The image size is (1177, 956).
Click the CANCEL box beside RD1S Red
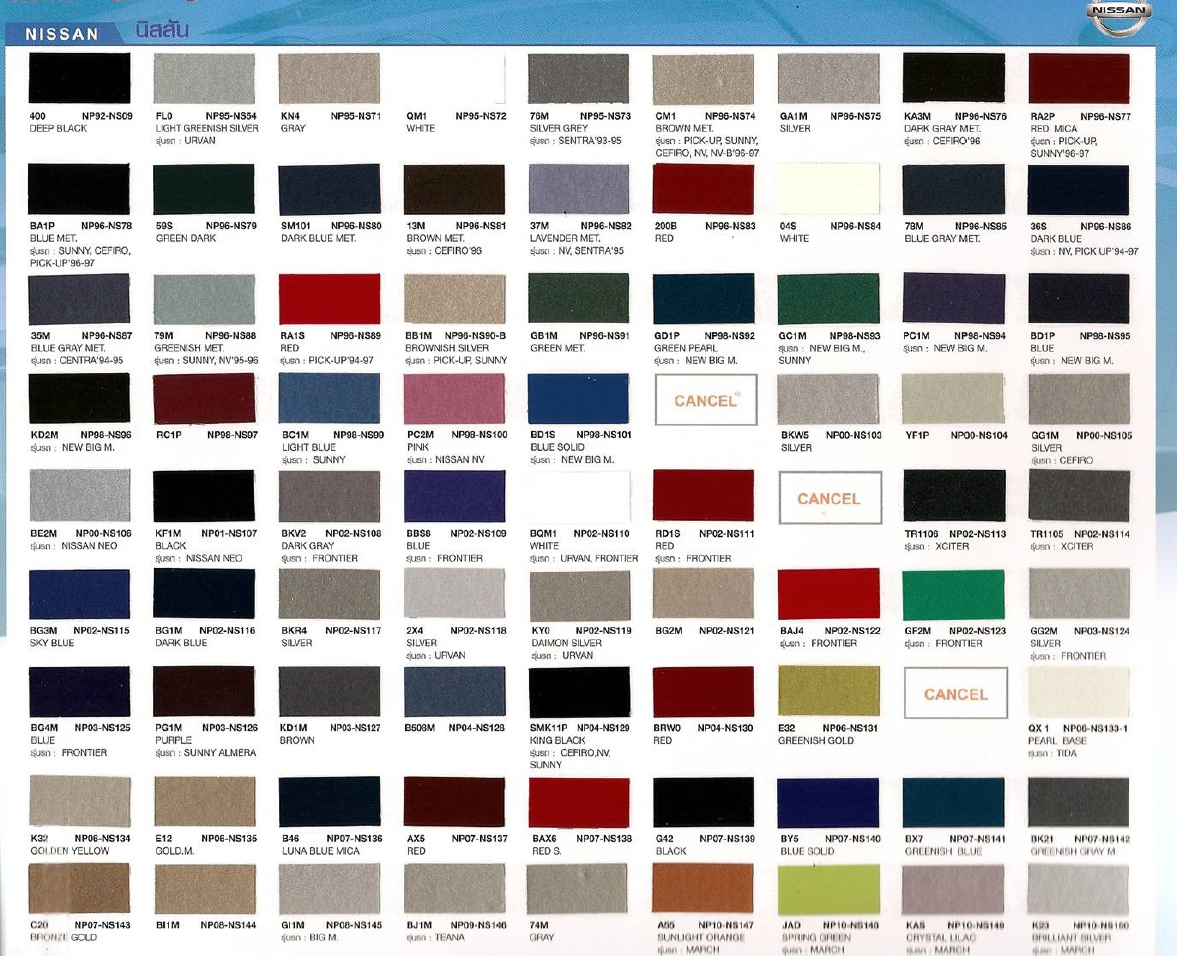pyautogui.click(x=830, y=498)
